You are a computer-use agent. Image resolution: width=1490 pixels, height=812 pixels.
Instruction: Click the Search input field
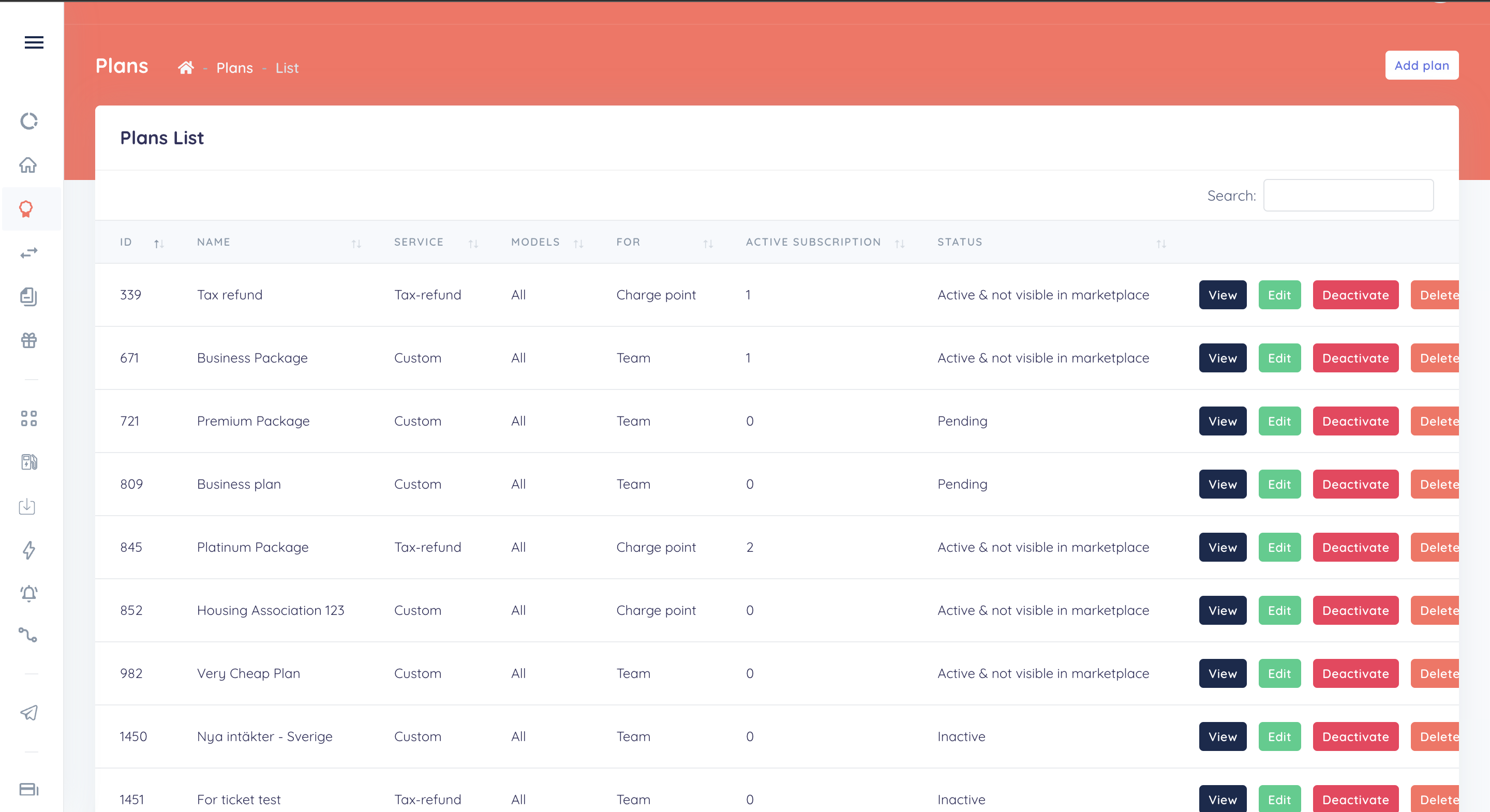click(x=1348, y=196)
